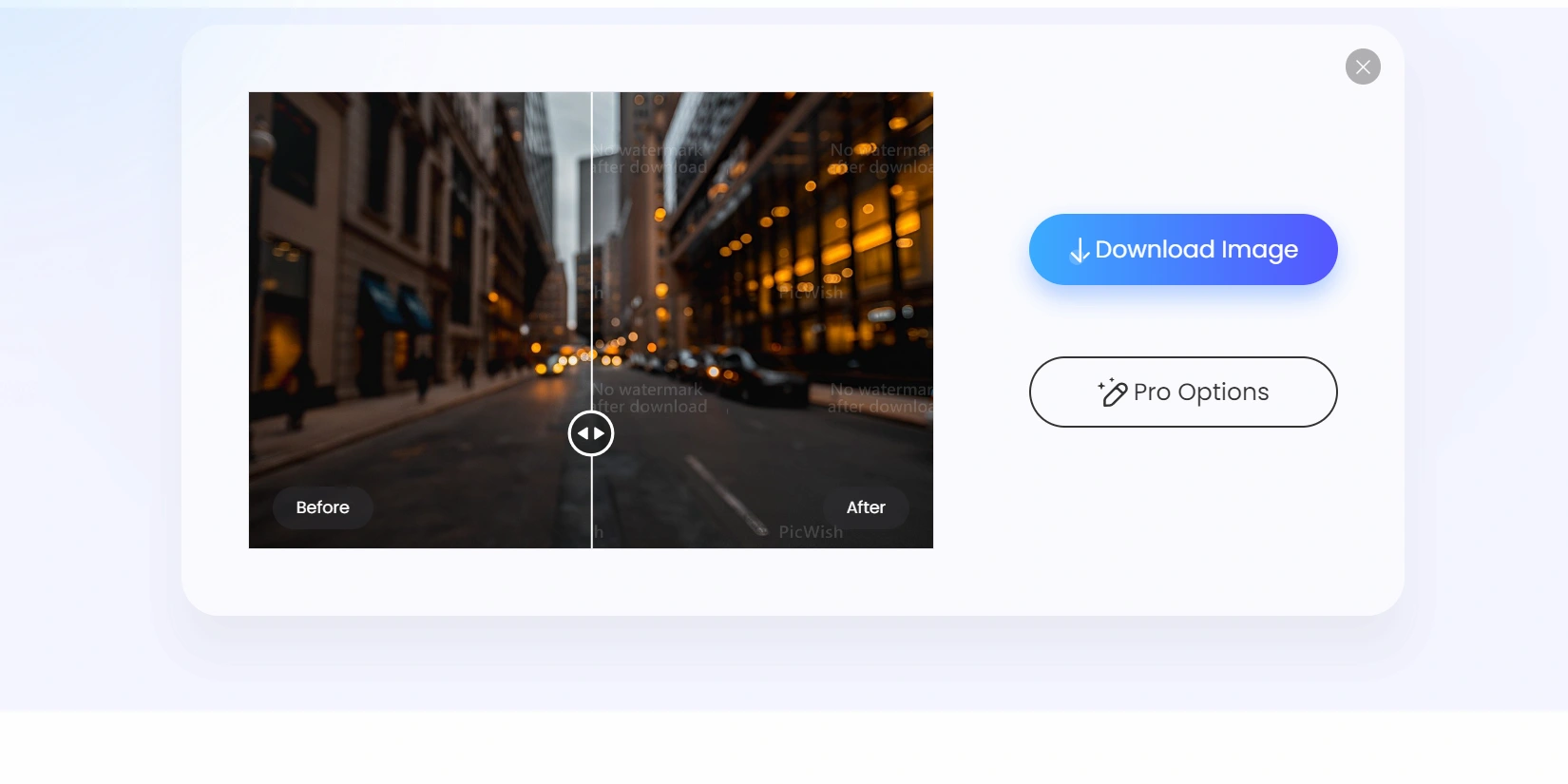Image resolution: width=1568 pixels, height=784 pixels.
Task: Click the Download Image button
Action: [x=1183, y=249]
